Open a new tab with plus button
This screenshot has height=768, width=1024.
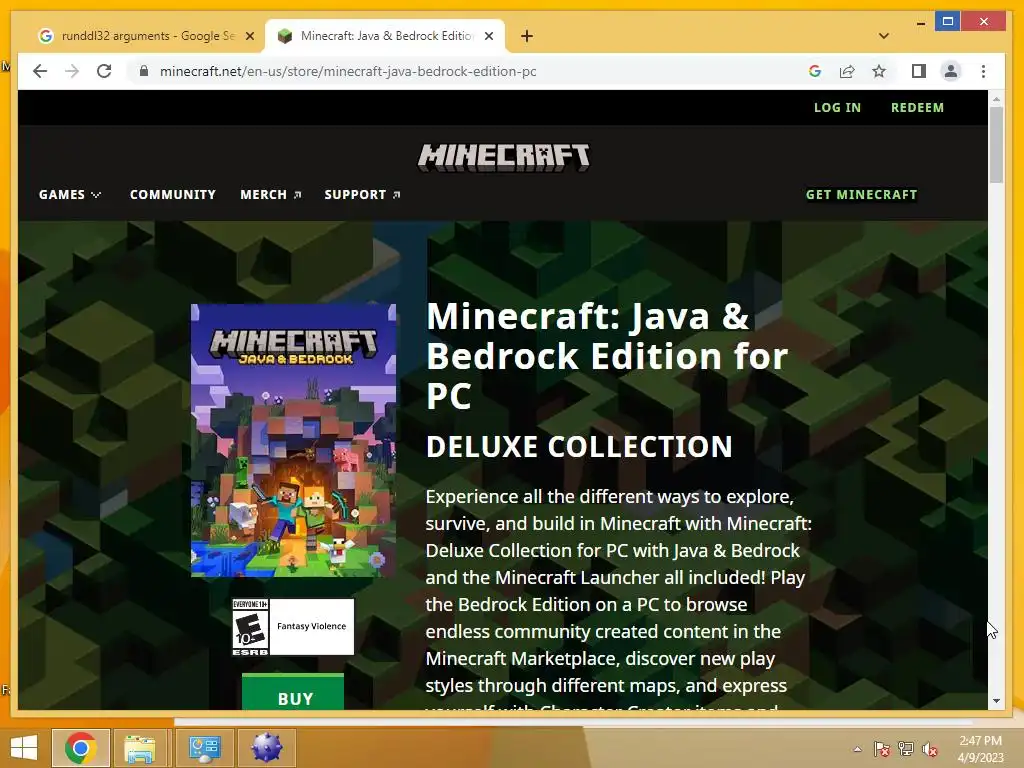click(527, 36)
